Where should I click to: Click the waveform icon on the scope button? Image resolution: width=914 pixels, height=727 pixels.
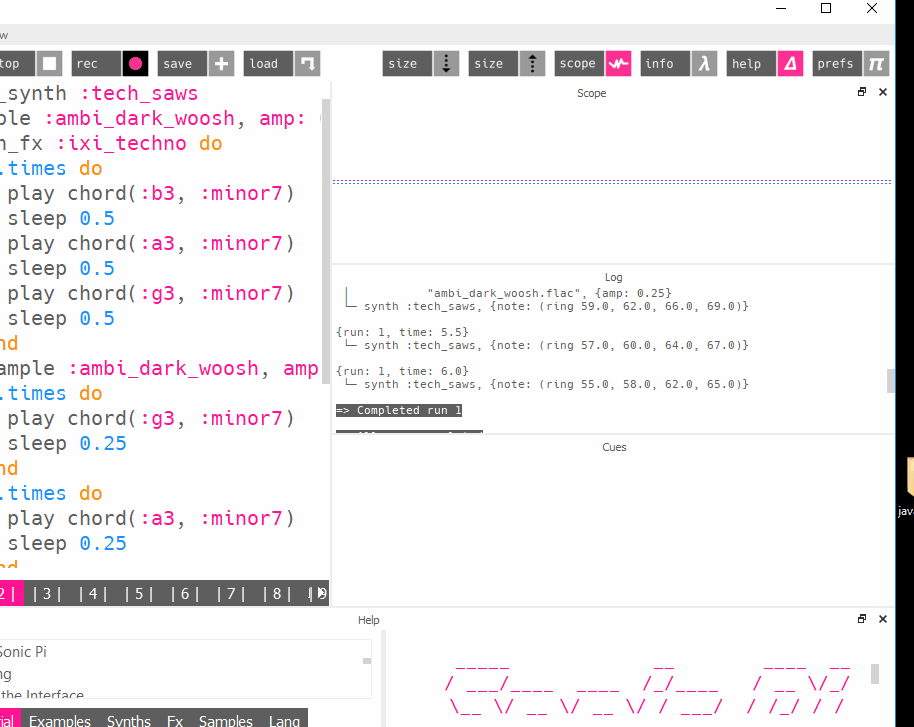tap(619, 63)
